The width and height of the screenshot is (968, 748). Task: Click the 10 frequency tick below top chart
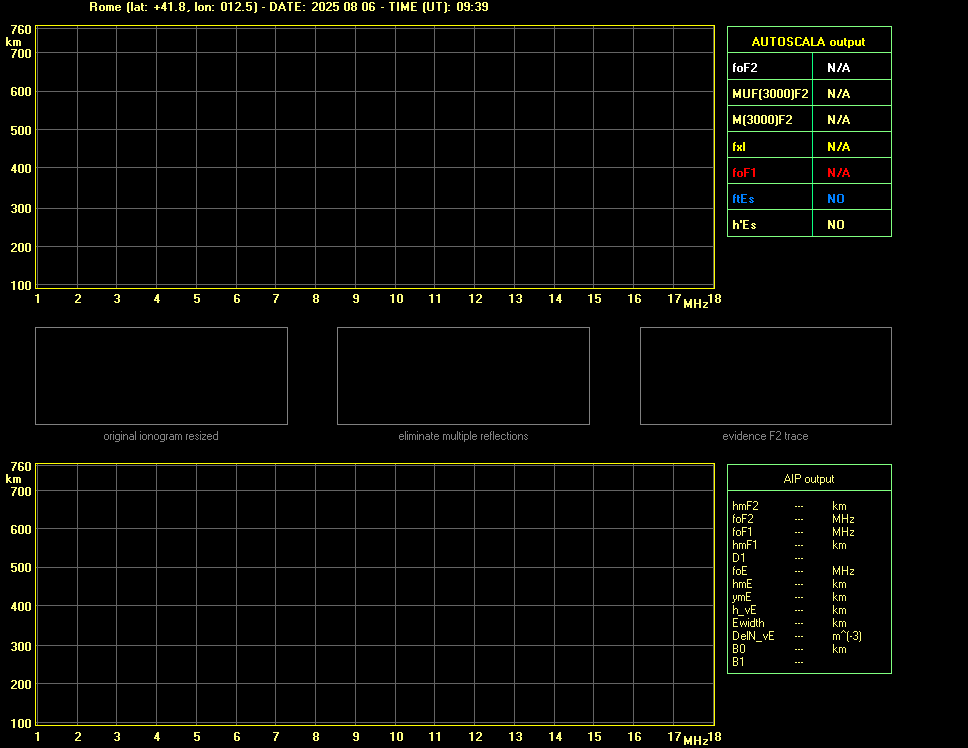(x=396, y=299)
